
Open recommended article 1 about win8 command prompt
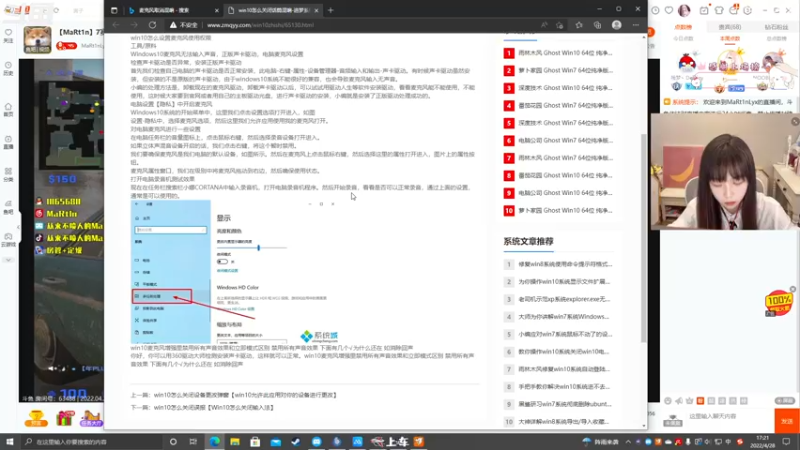(x=565, y=264)
